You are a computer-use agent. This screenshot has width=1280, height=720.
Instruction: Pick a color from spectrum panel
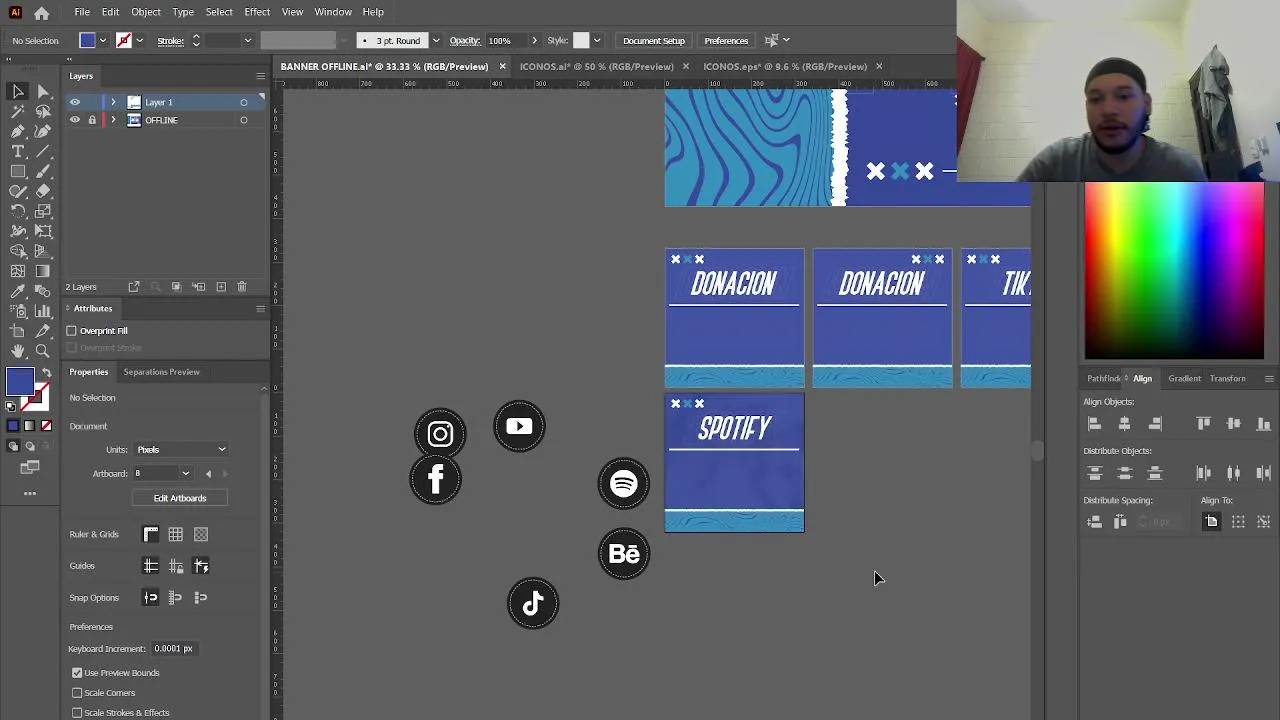click(x=1174, y=270)
